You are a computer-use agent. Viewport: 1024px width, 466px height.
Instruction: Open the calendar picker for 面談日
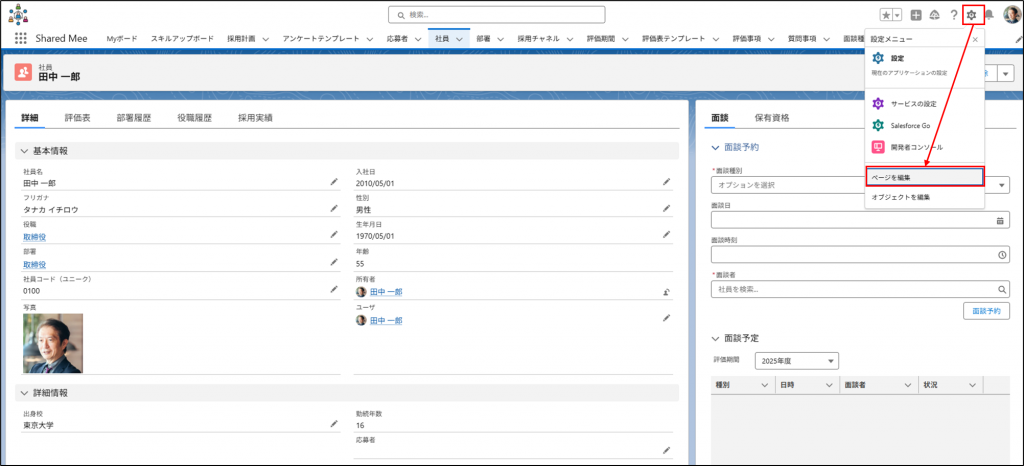click(x=1000, y=221)
